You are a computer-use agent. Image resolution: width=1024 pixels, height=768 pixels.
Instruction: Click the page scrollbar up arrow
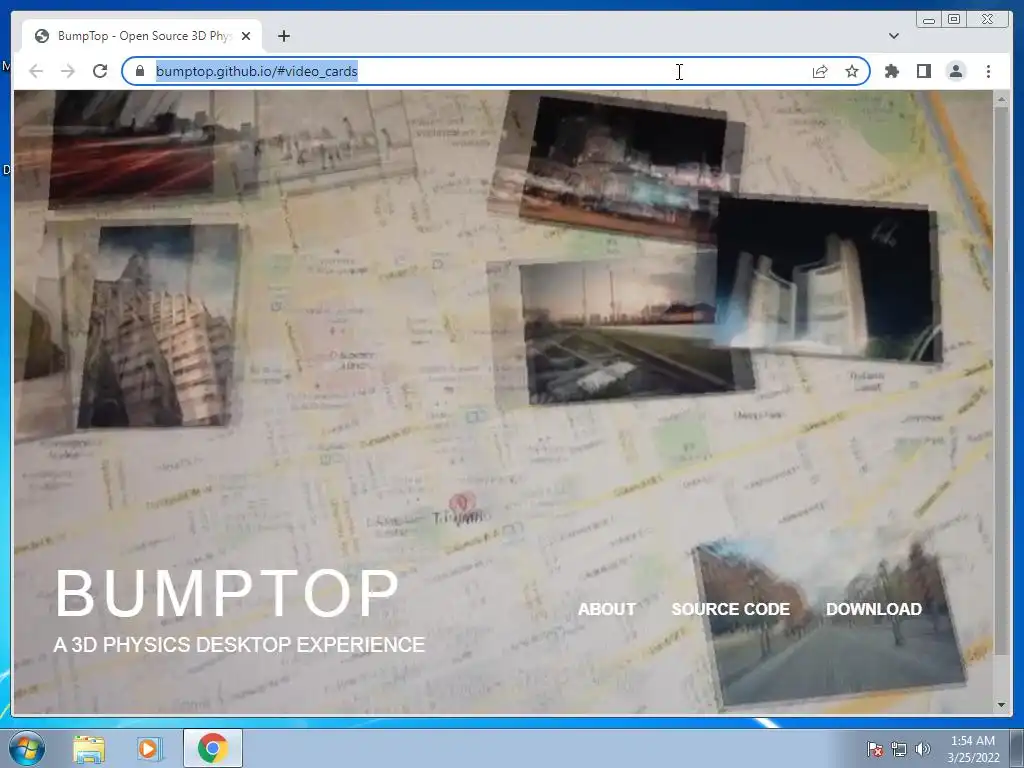(1001, 99)
